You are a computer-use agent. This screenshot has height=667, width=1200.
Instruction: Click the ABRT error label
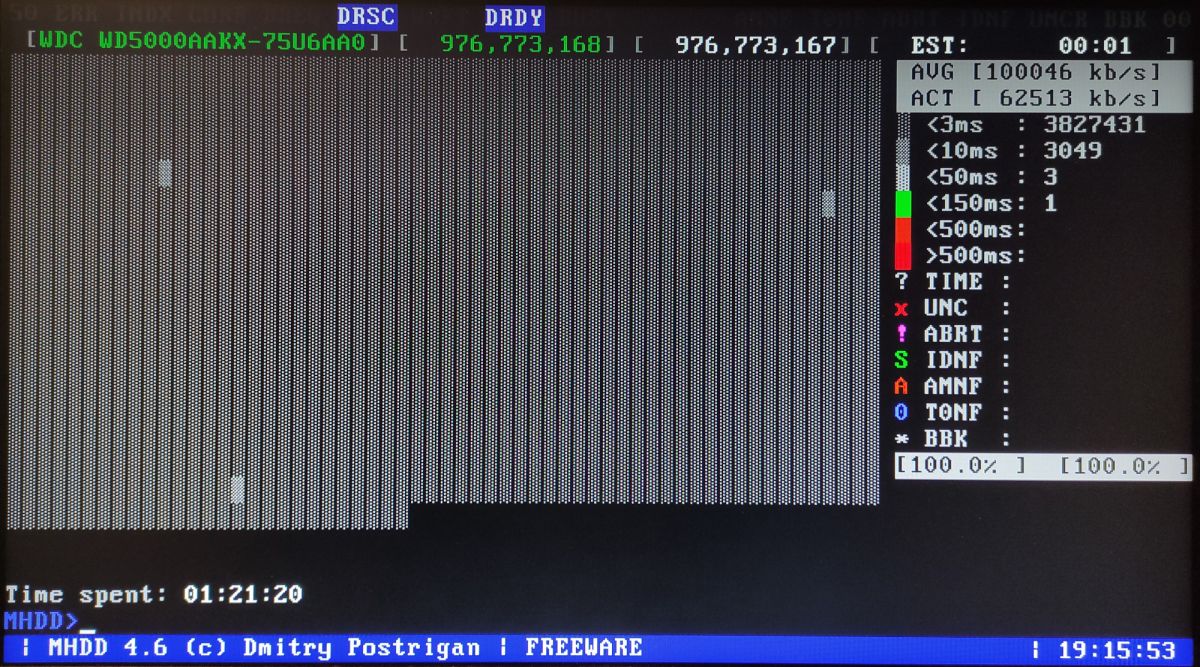954,334
